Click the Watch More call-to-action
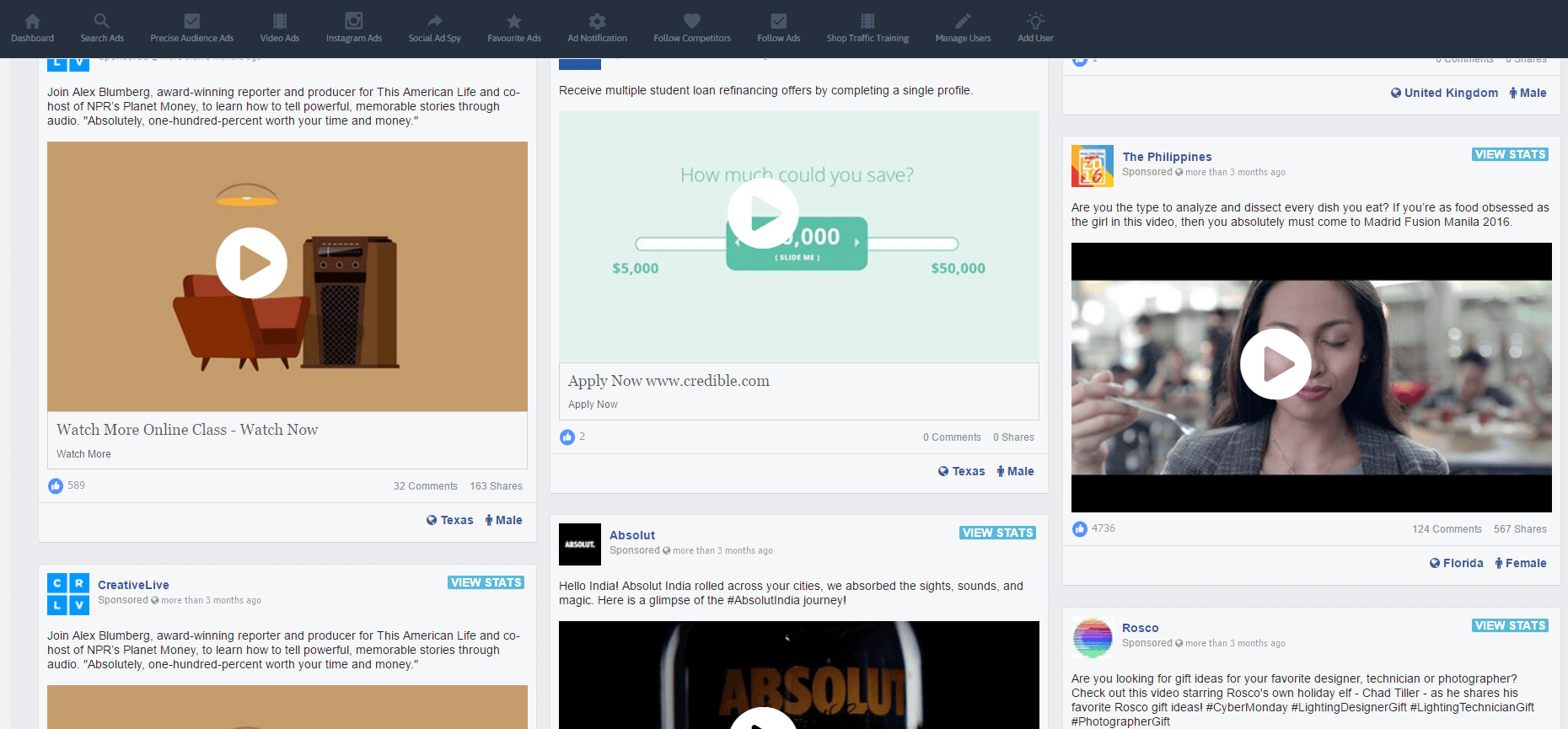 pos(83,454)
